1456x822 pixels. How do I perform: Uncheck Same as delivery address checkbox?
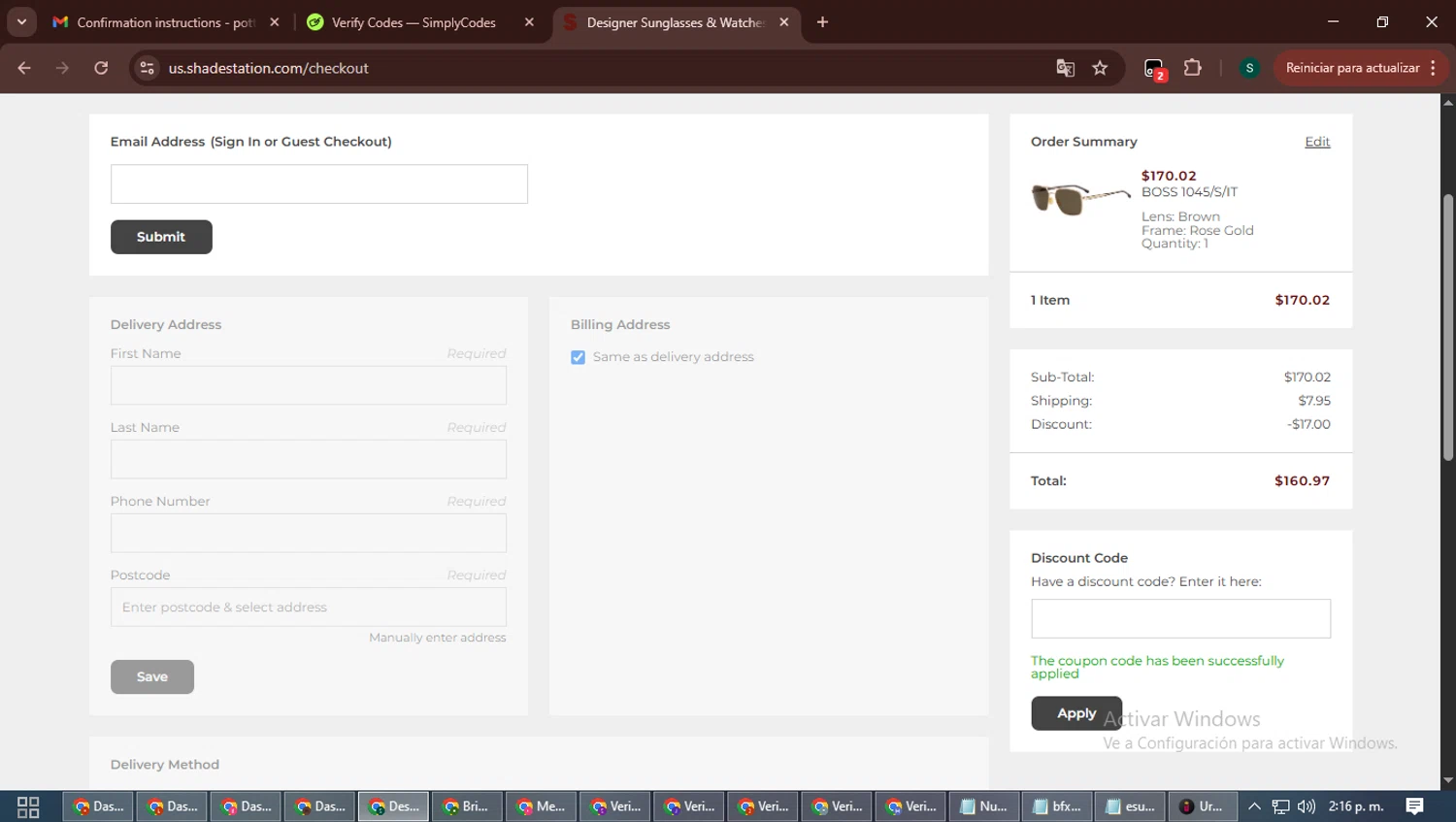(579, 357)
